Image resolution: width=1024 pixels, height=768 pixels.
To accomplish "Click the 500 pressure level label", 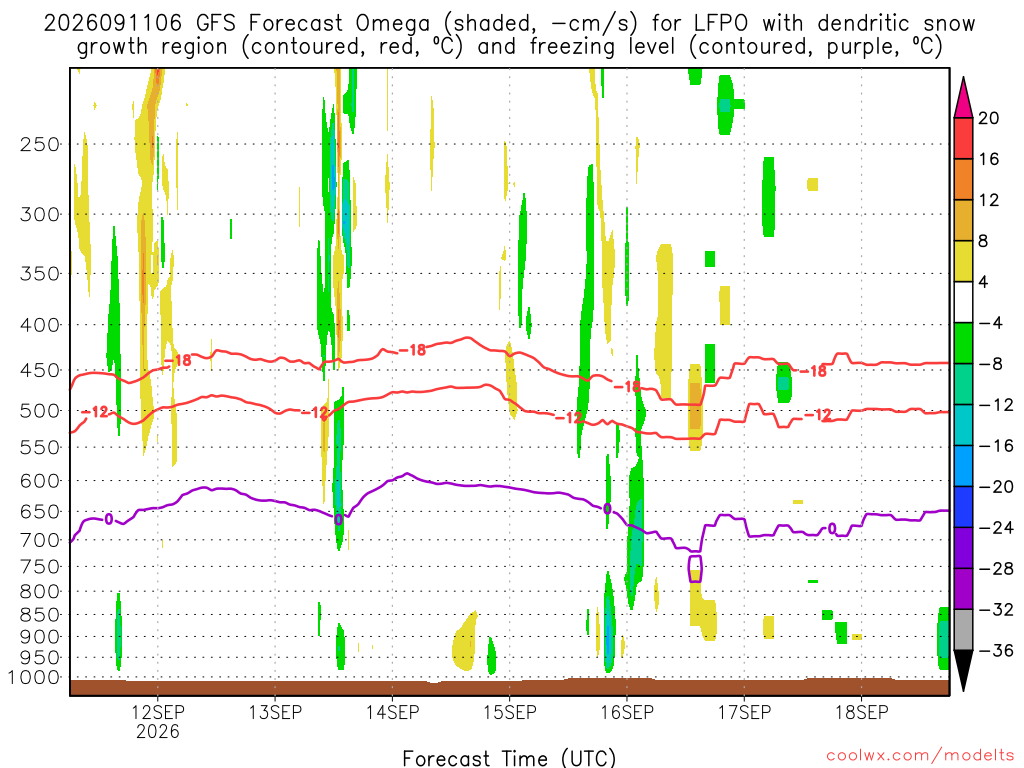I will point(40,411).
